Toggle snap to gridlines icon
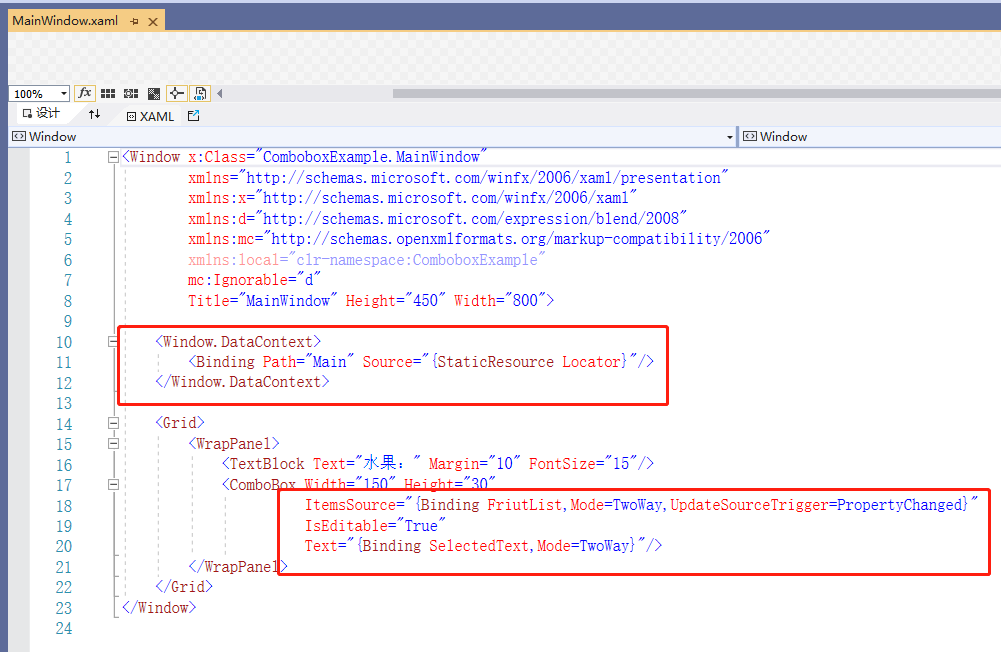Image resolution: width=1001 pixels, height=652 pixels. coord(131,93)
